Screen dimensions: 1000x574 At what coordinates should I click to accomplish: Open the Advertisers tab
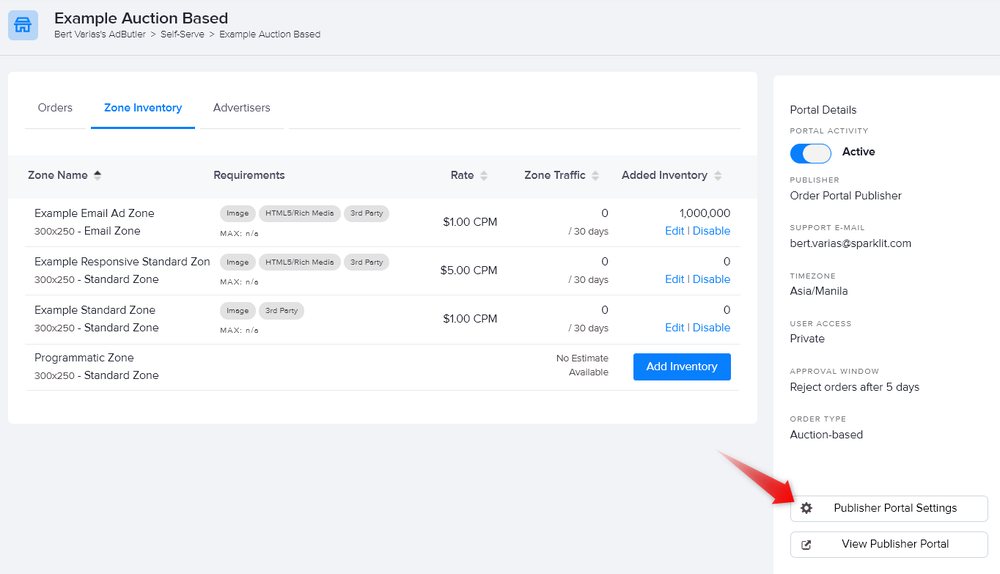(x=241, y=108)
